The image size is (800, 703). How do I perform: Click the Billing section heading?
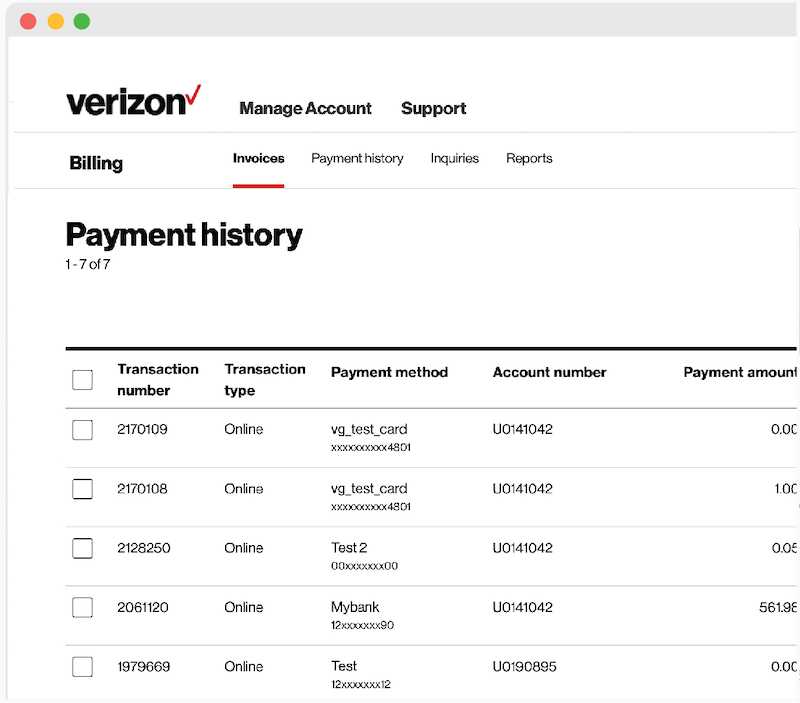coord(96,164)
